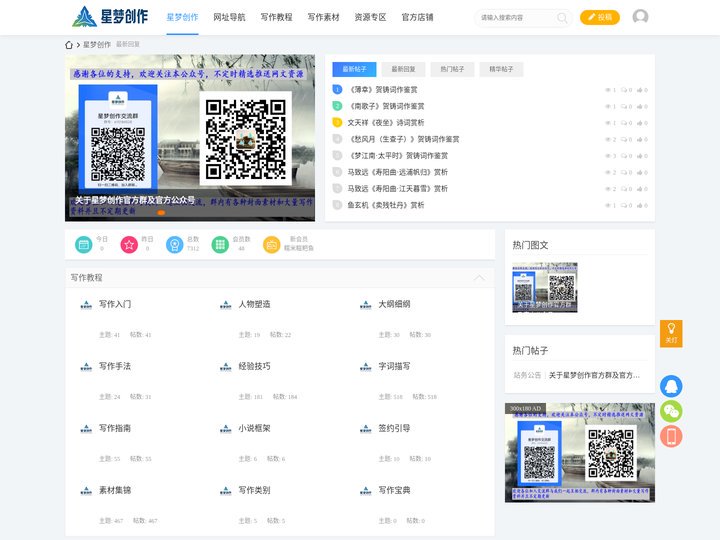
Task: Open post 《愁风月（生查子）》贺铸词作鉴赏
Action: click(403, 139)
